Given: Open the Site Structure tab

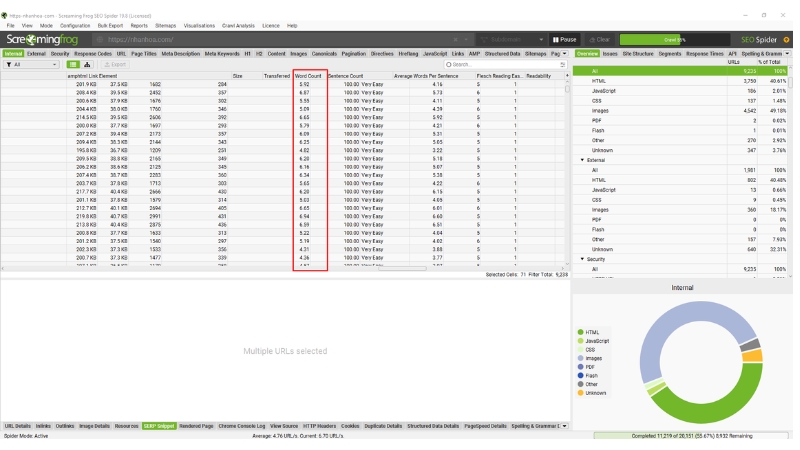Looking at the screenshot, I should pyautogui.click(x=638, y=54).
